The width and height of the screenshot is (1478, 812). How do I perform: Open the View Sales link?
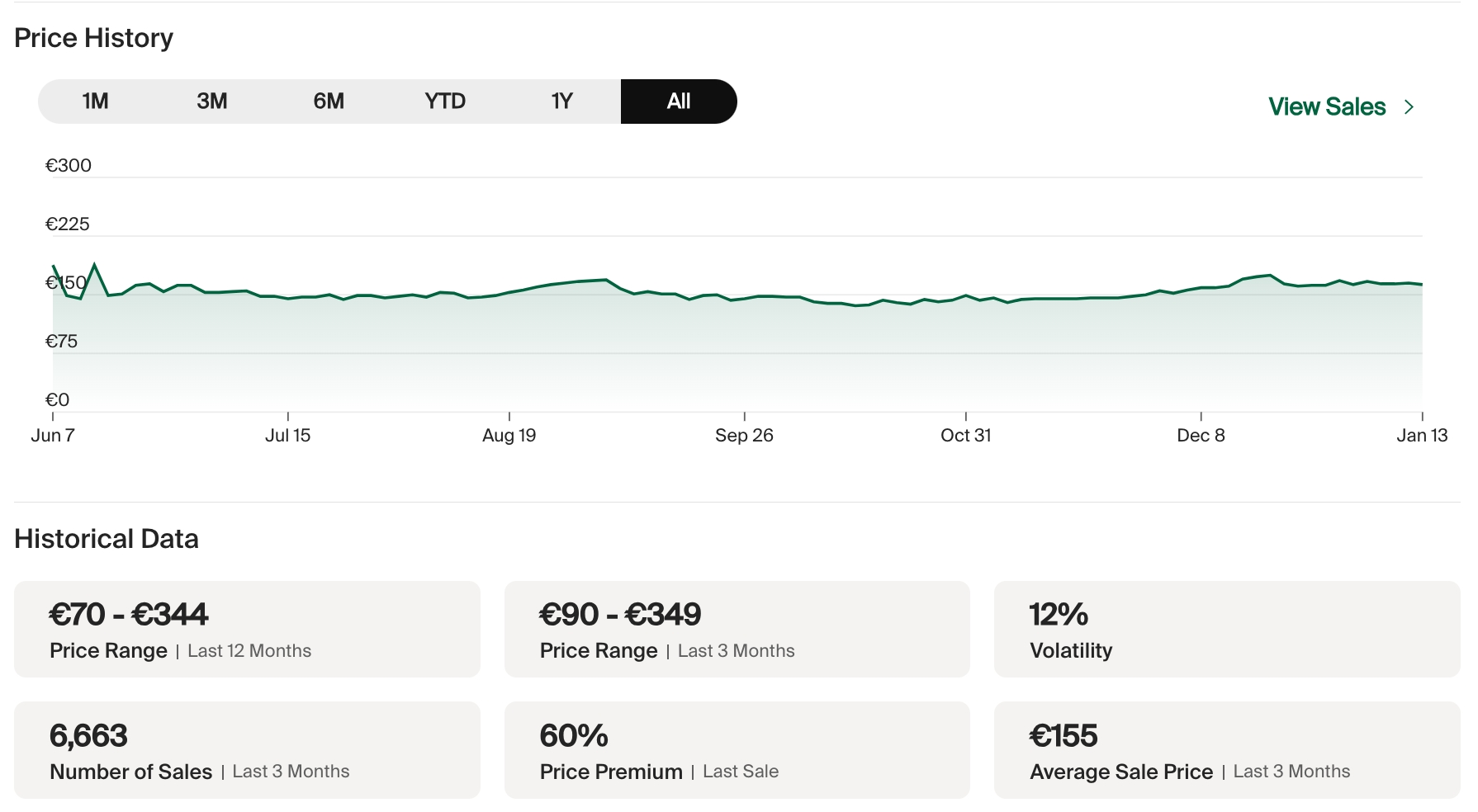[x=1327, y=107]
